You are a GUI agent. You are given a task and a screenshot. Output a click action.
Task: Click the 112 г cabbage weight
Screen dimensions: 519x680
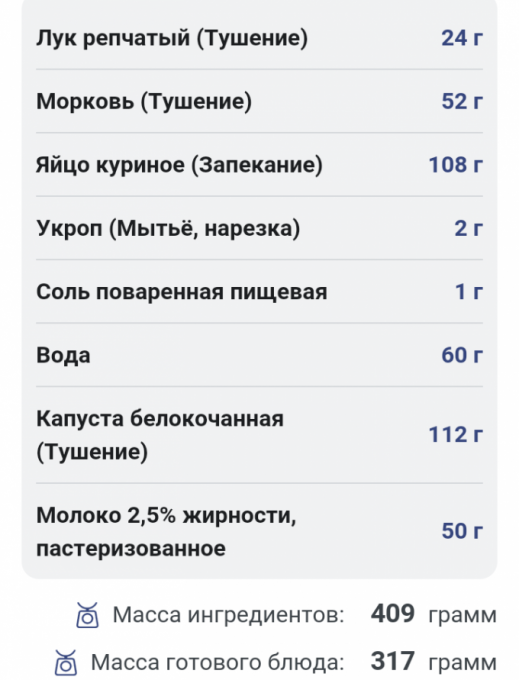(456, 435)
